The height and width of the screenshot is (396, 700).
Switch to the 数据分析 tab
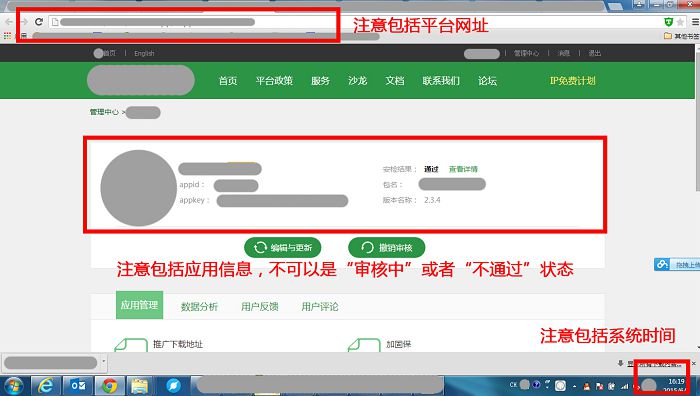point(199,307)
